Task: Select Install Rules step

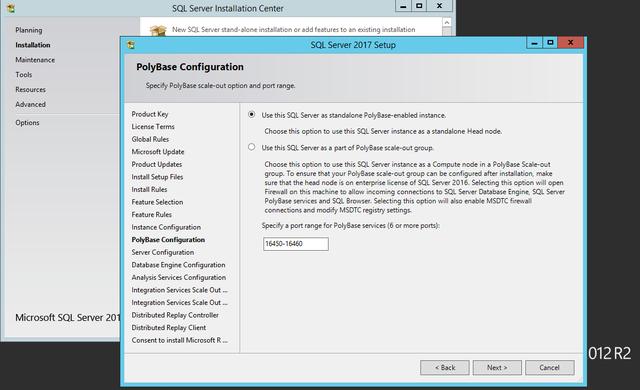Action: [149, 190]
